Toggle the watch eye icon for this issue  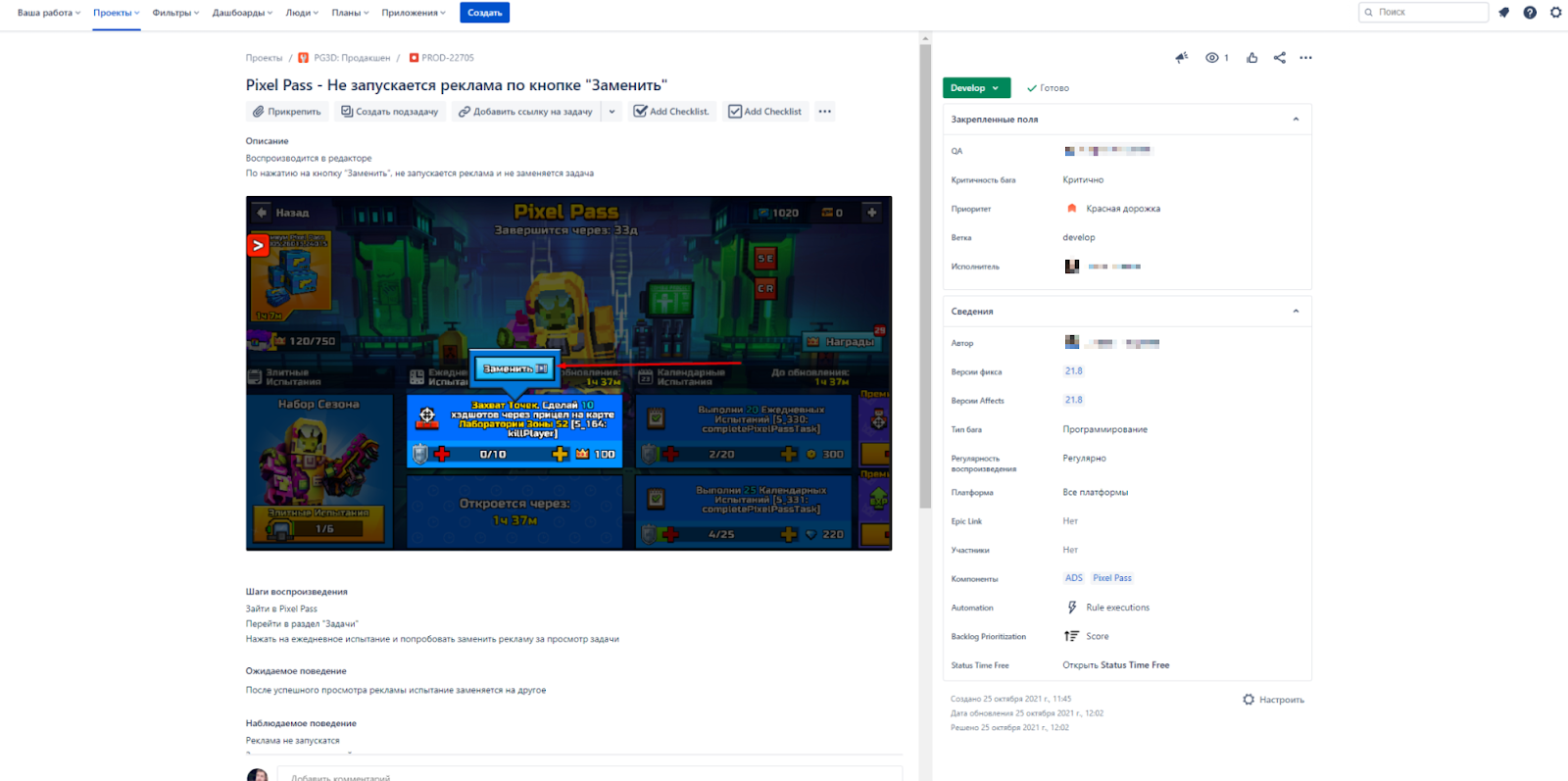[x=1212, y=58]
